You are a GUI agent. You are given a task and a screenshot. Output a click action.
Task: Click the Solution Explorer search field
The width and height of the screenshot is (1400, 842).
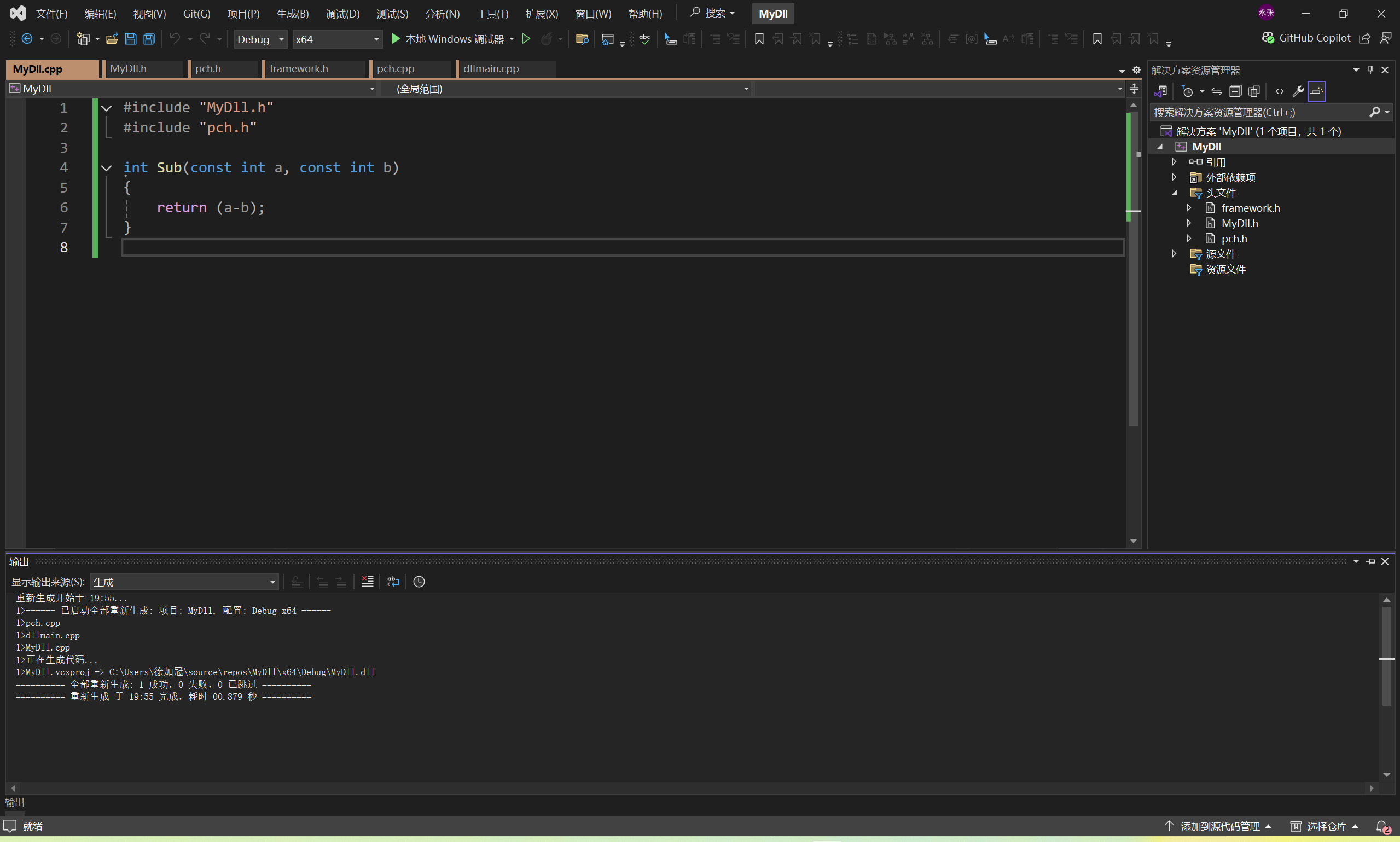[x=1259, y=112]
